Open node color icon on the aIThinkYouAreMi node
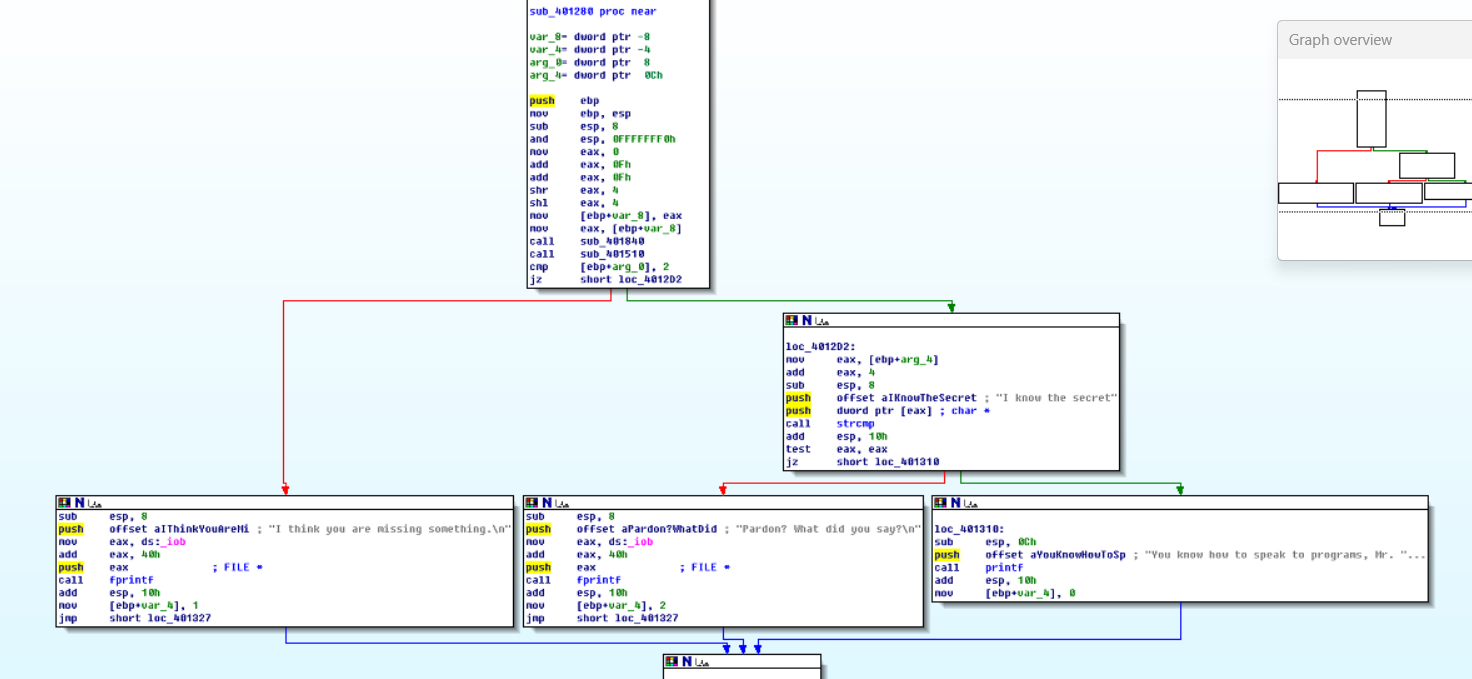 tap(64, 502)
